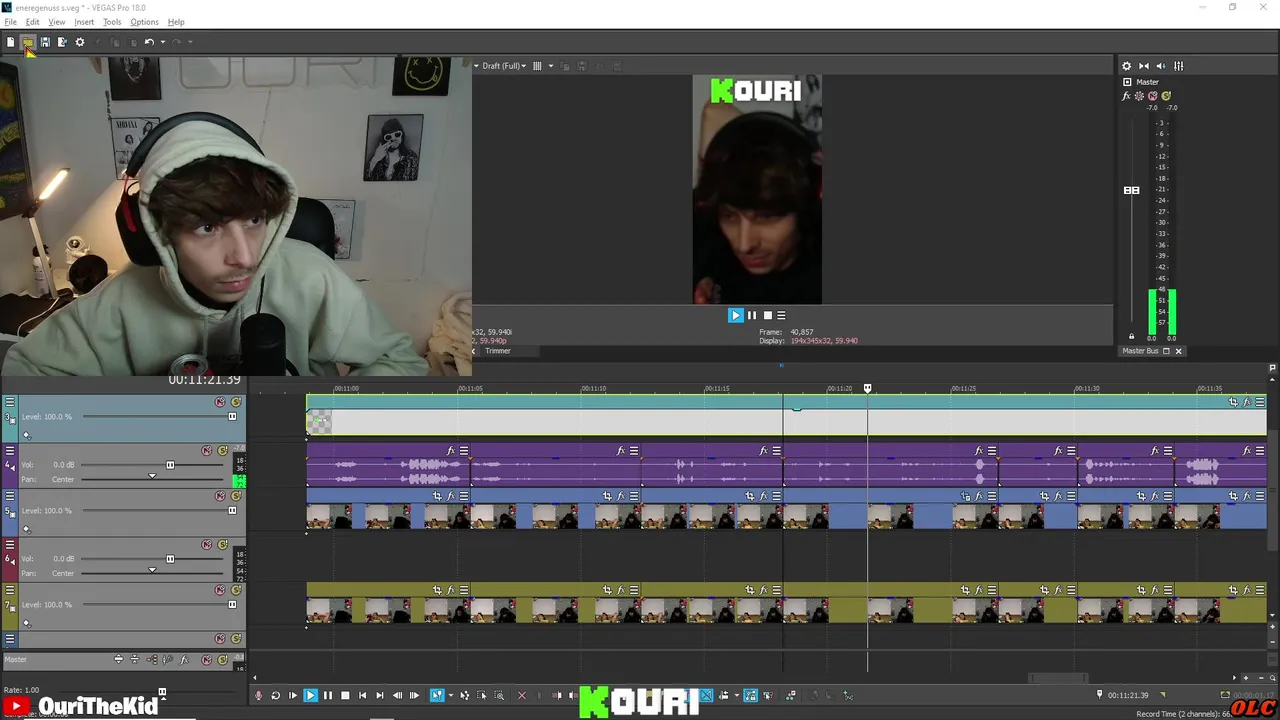
Task: Click Master track FX icon in track list
Action: point(182,660)
